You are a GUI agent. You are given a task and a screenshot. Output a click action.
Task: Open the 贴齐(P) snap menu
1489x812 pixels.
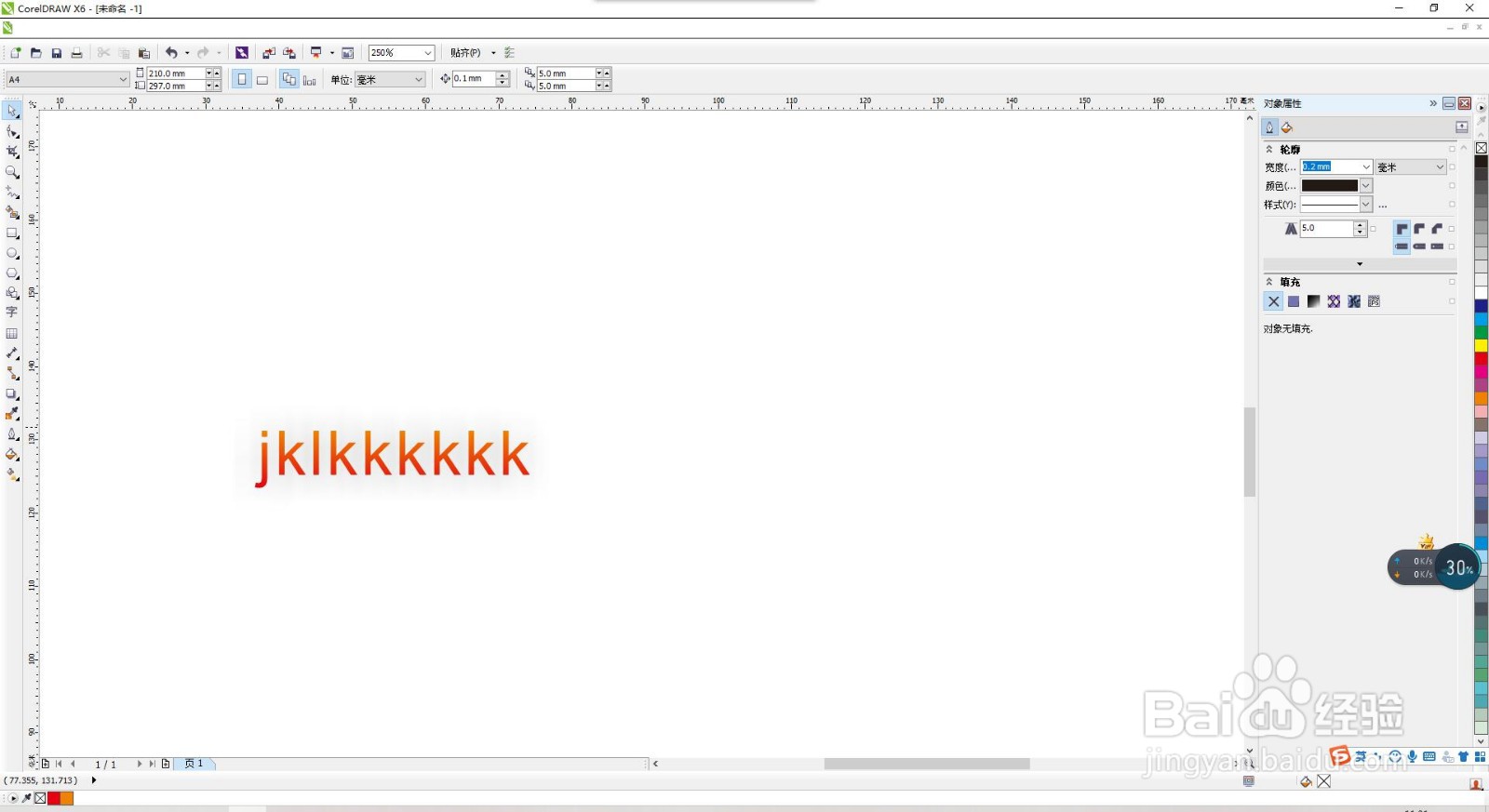coord(466,53)
